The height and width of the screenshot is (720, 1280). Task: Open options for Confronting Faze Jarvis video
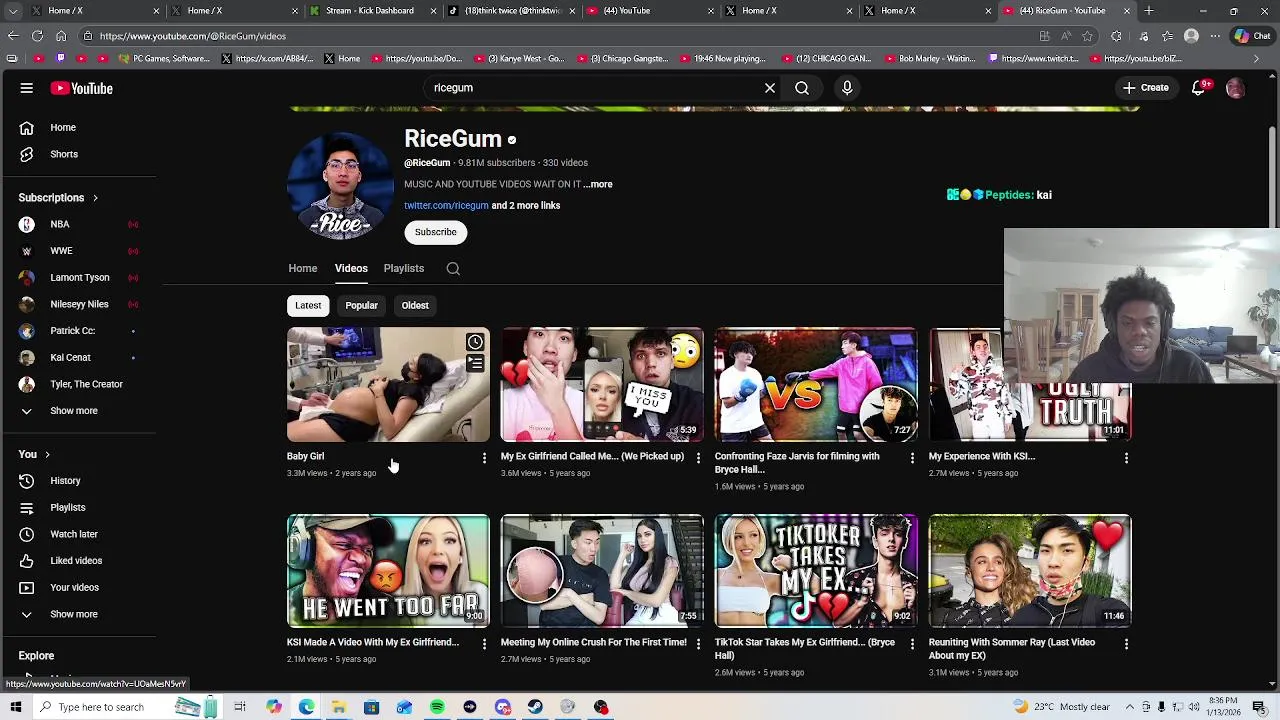pyautogui.click(x=912, y=458)
